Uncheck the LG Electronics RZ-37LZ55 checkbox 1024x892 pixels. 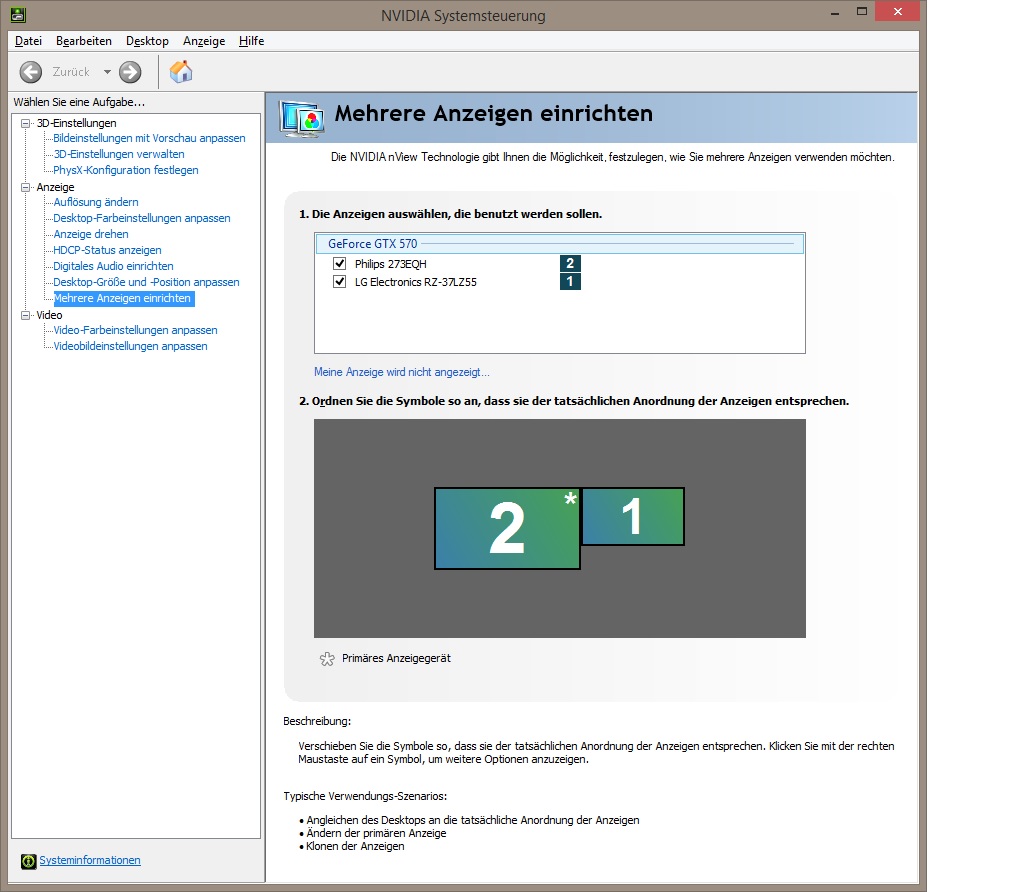point(340,281)
